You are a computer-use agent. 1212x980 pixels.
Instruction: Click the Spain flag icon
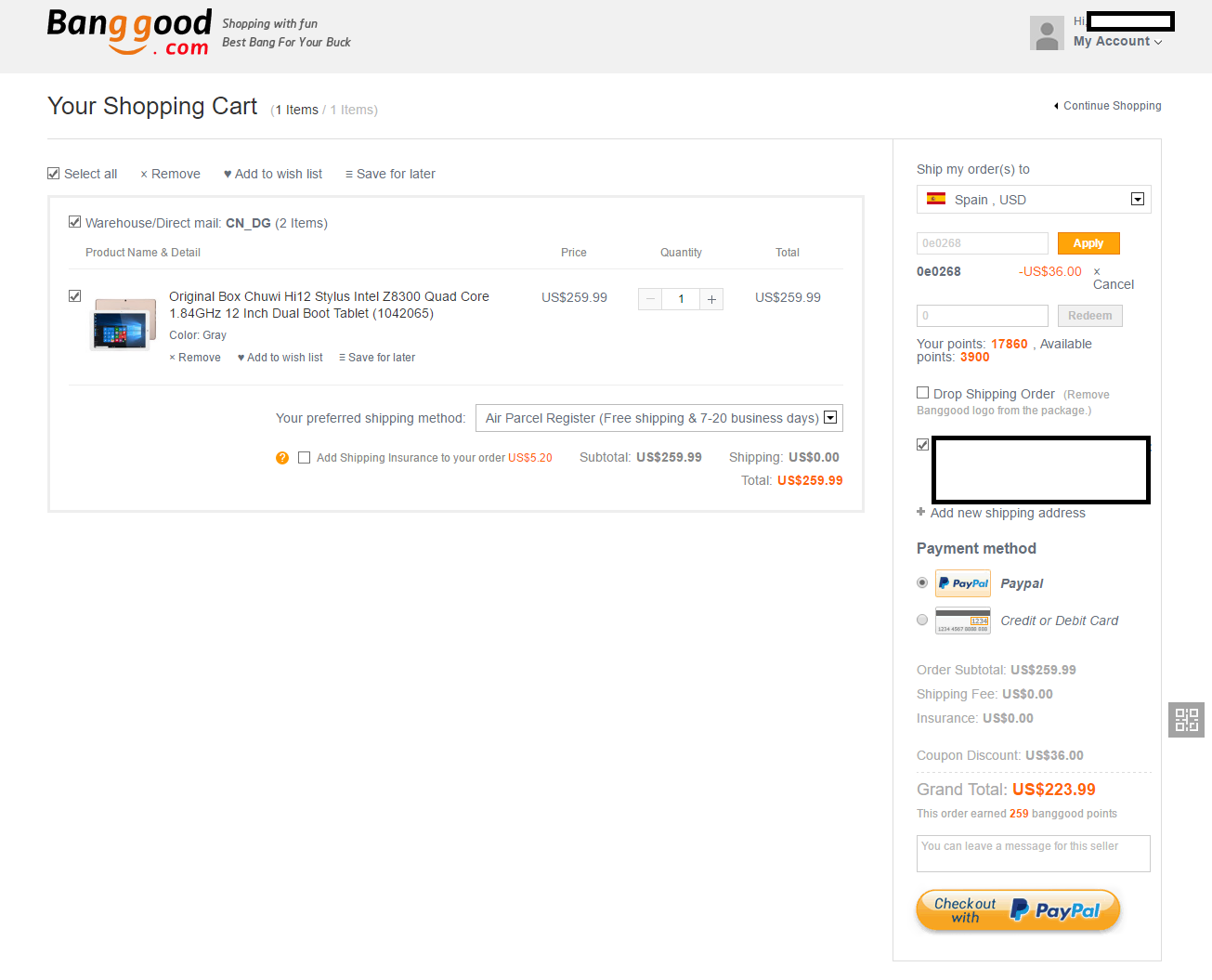point(936,199)
